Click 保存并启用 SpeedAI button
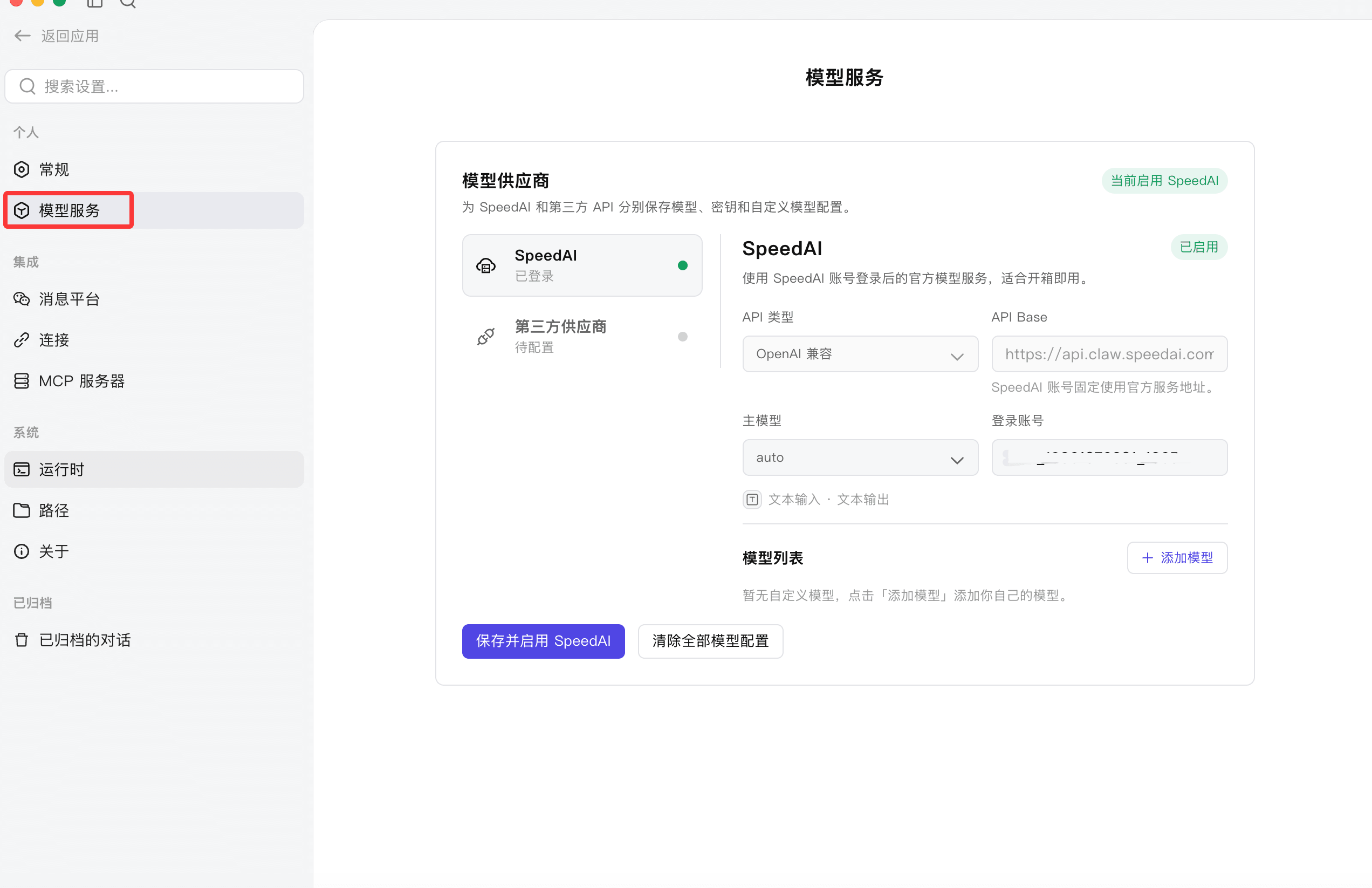This screenshot has width=1372, height=888. coord(543,641)
